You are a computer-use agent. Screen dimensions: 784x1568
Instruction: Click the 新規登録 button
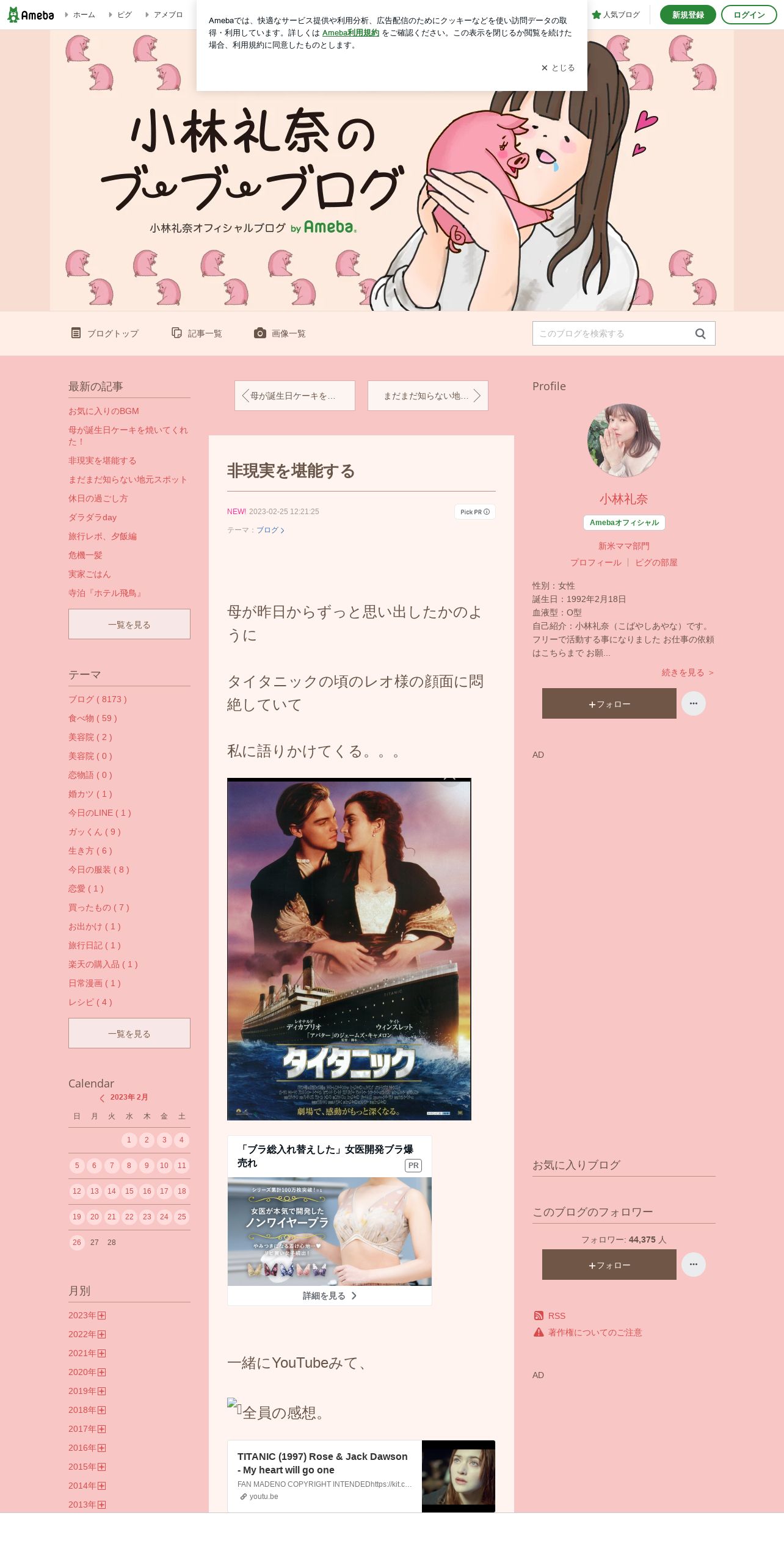pos(688,15)
